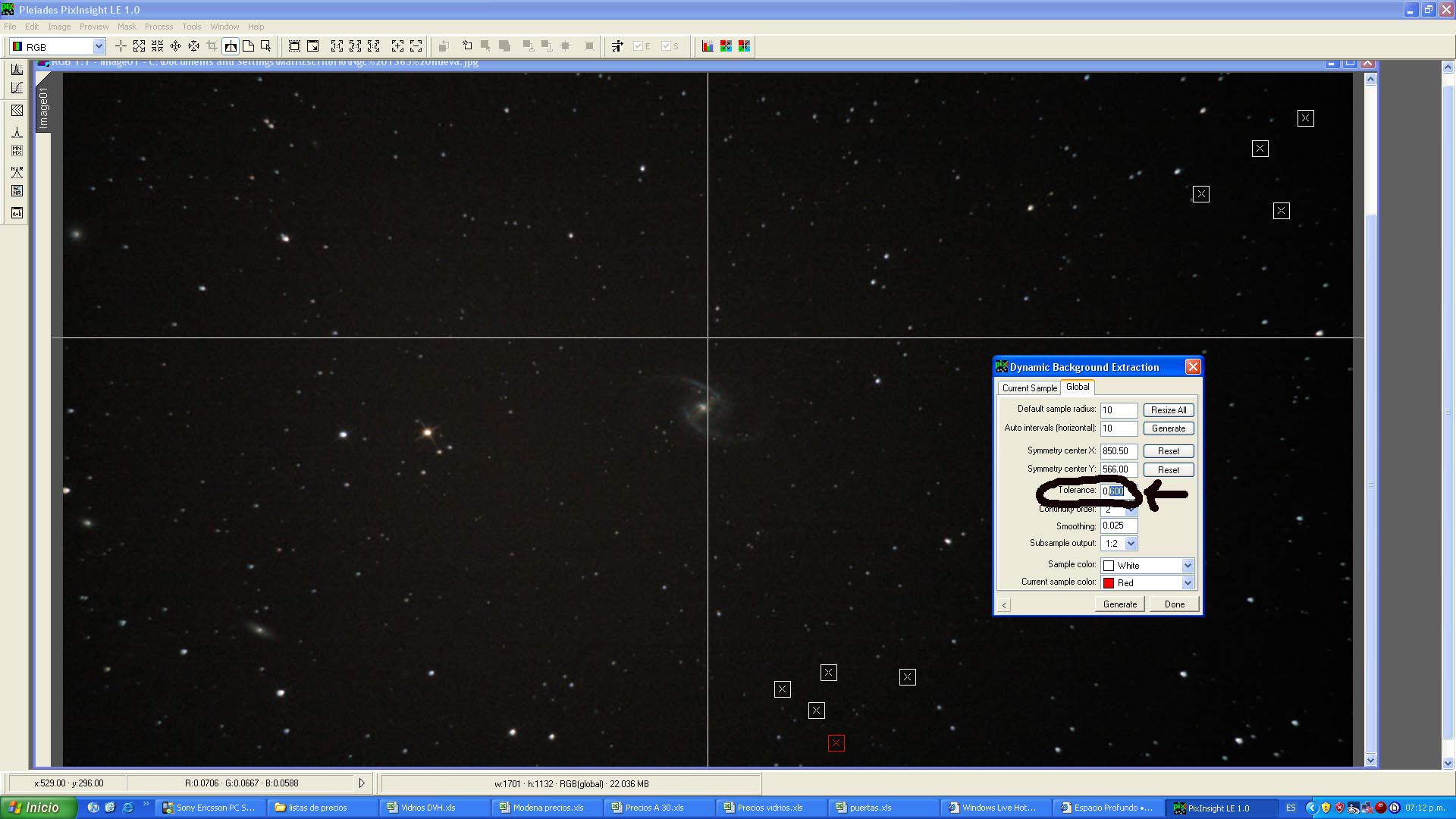Select the active dynamic sample tool button
This screenshot has height=819, width=1456.
tap(231, 46)
